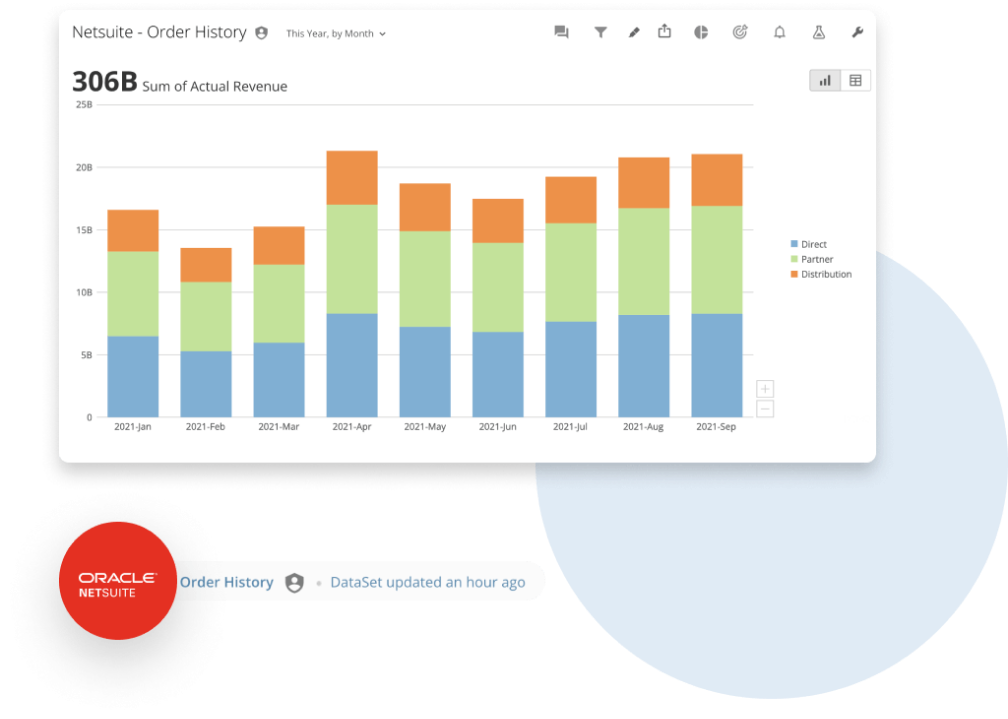Open the pie chart icon
Viewport: 1008px width, 719px height.
pos(701,32)
